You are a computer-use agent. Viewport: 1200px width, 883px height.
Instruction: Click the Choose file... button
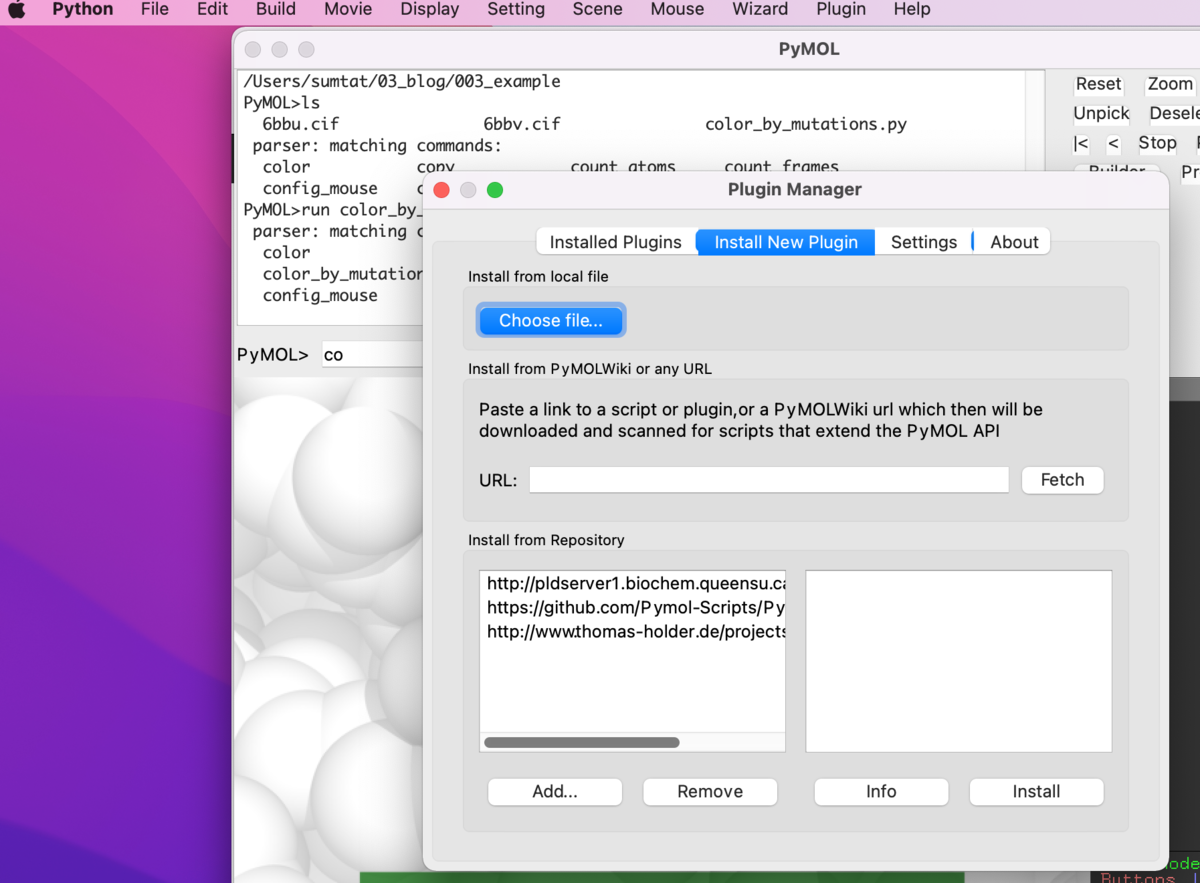coord(551,320)
